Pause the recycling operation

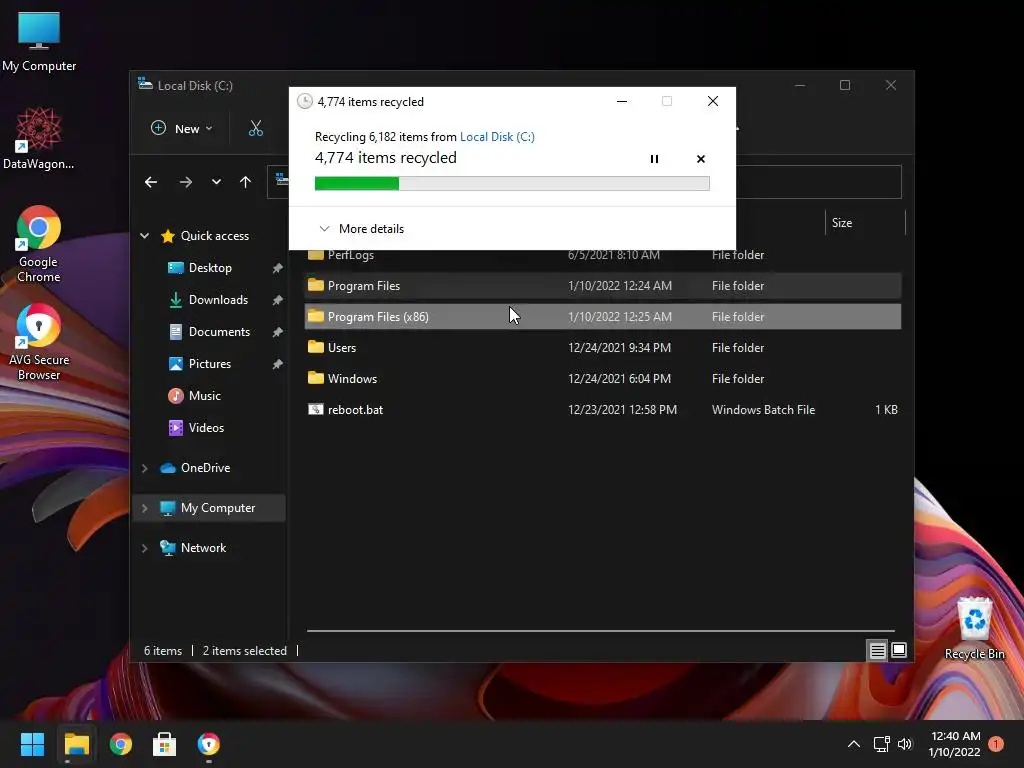(x=654, y=159)
